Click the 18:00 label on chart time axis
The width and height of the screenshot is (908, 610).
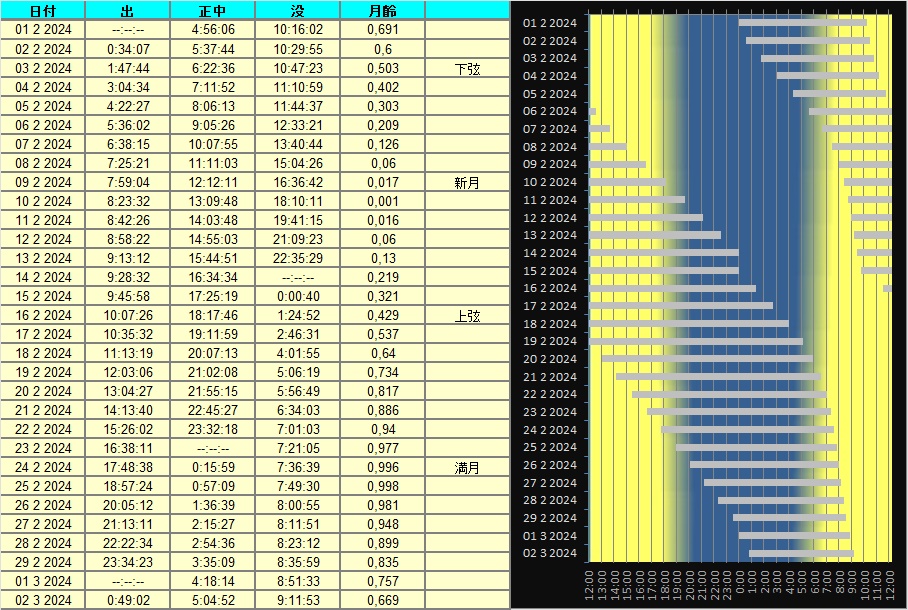point(664,584)
